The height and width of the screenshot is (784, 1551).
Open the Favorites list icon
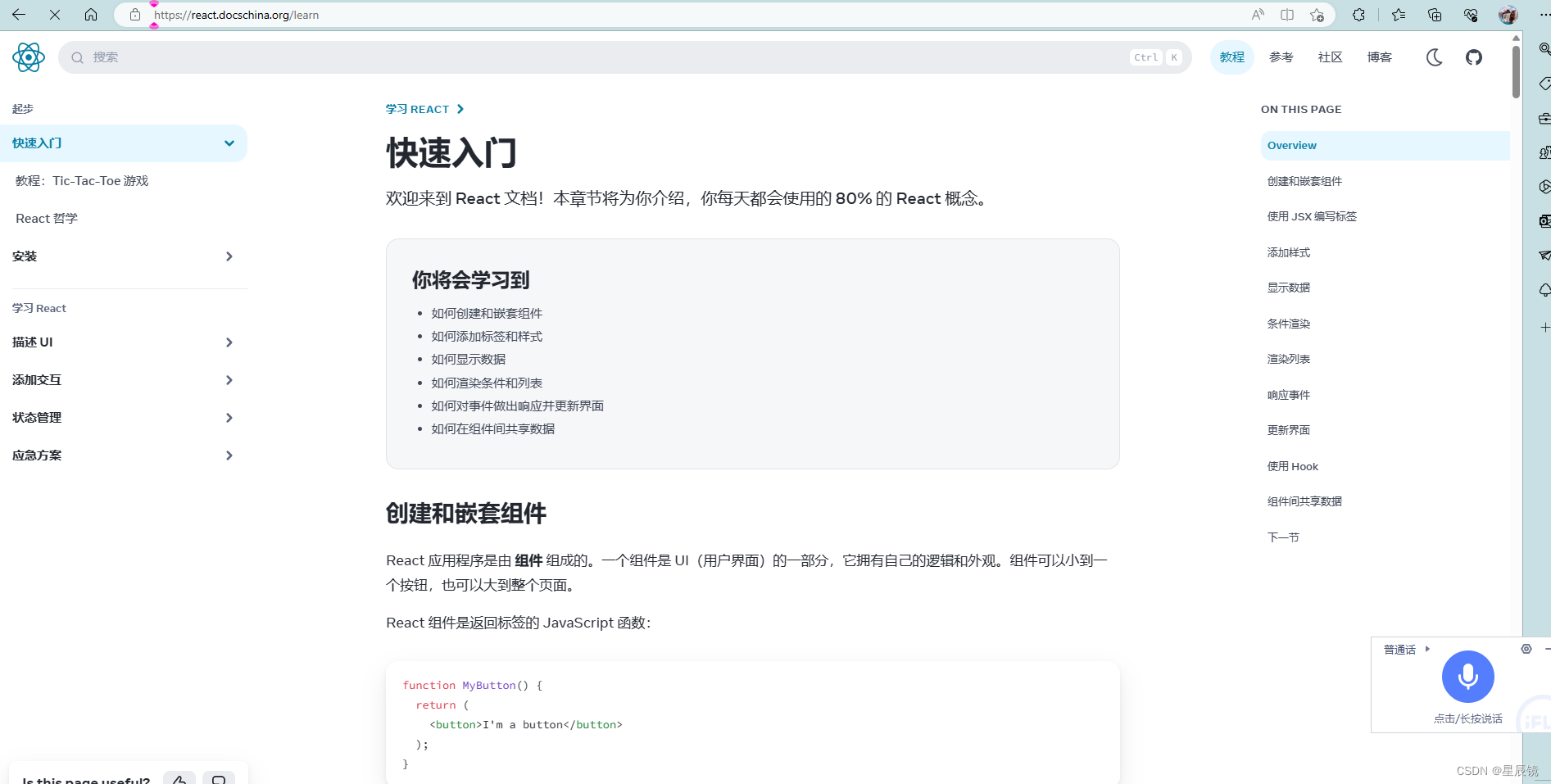pyautogui.click(x=1399, y=15)
